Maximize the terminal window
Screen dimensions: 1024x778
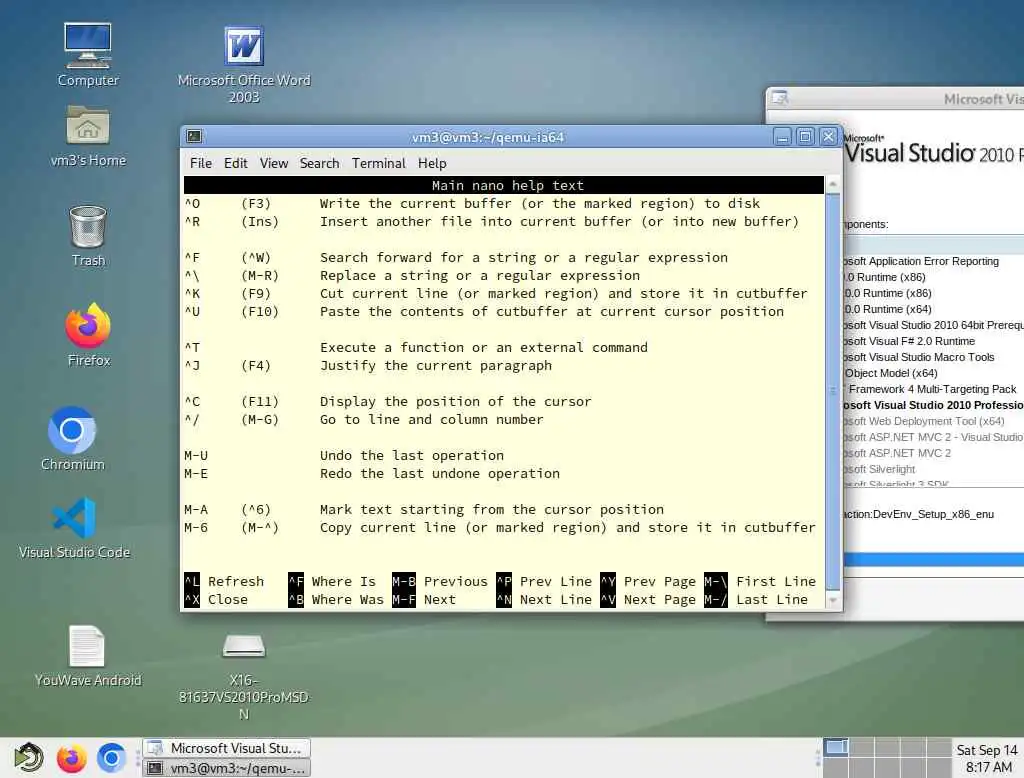[x=805, y=137]
